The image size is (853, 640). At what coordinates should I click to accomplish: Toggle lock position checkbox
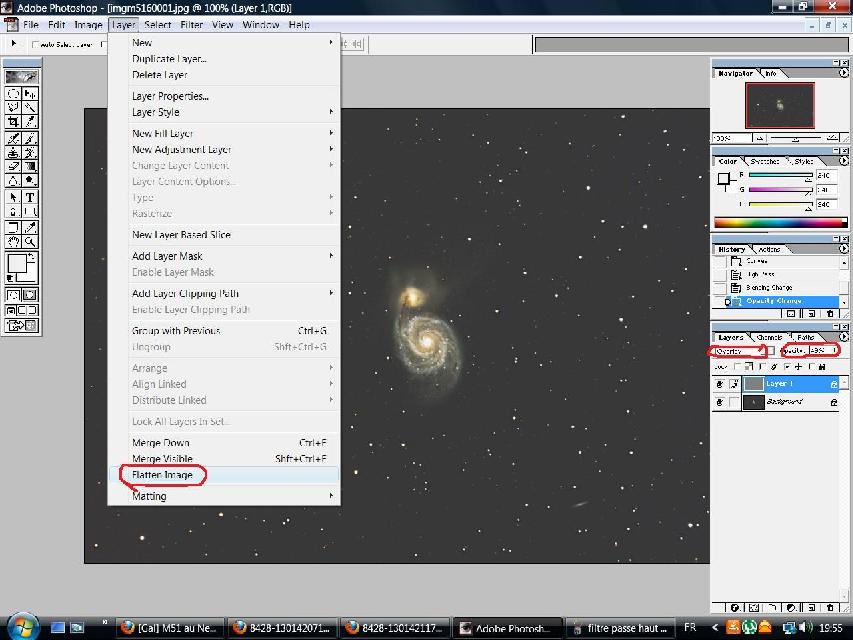click(x=788, y=367)
